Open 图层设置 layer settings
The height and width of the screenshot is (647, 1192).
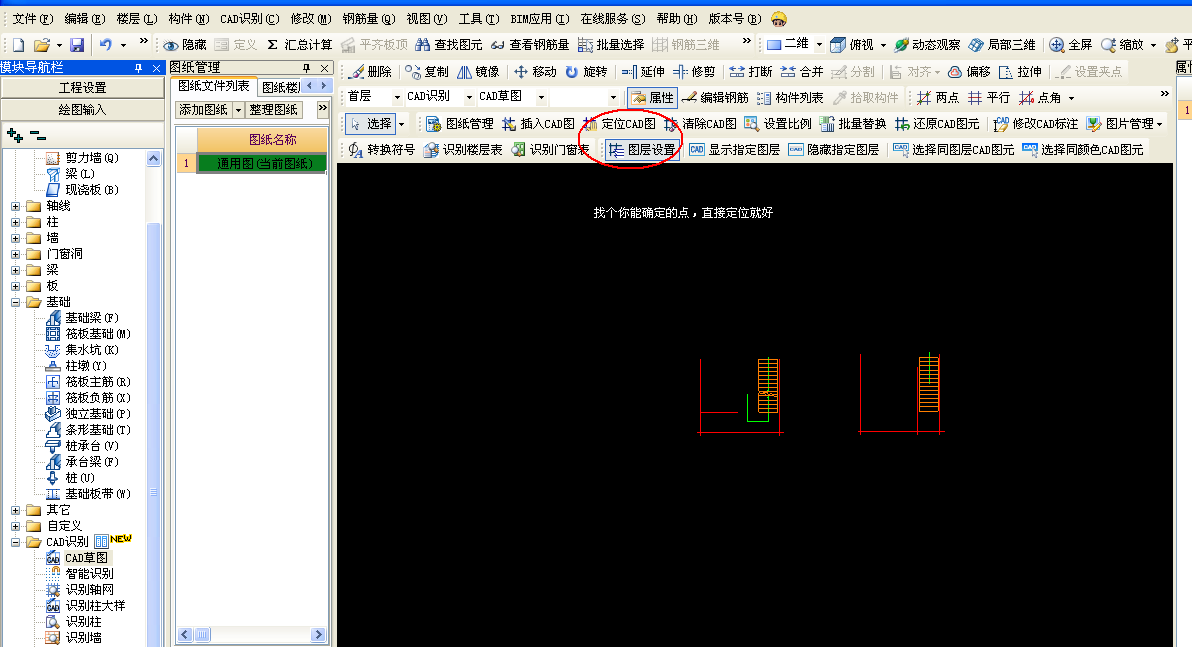[642, 150]
